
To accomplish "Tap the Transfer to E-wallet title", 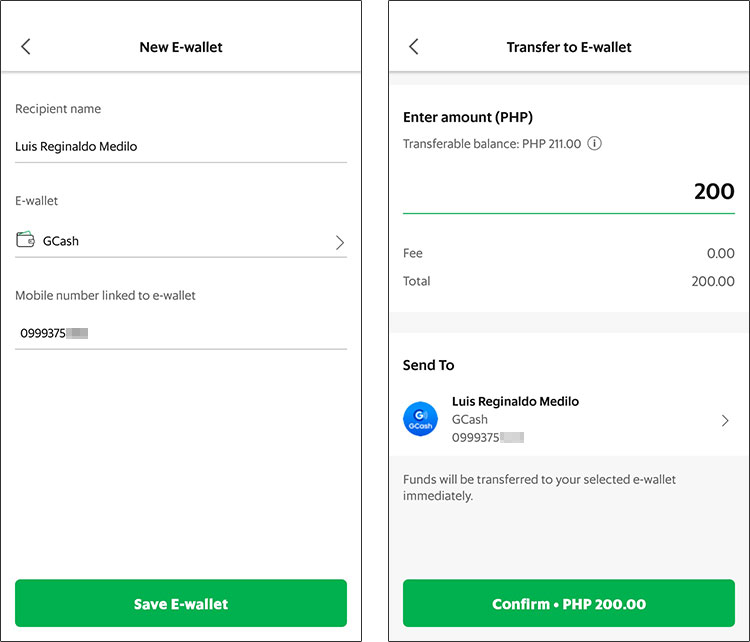I will click(x=569, y=47).
